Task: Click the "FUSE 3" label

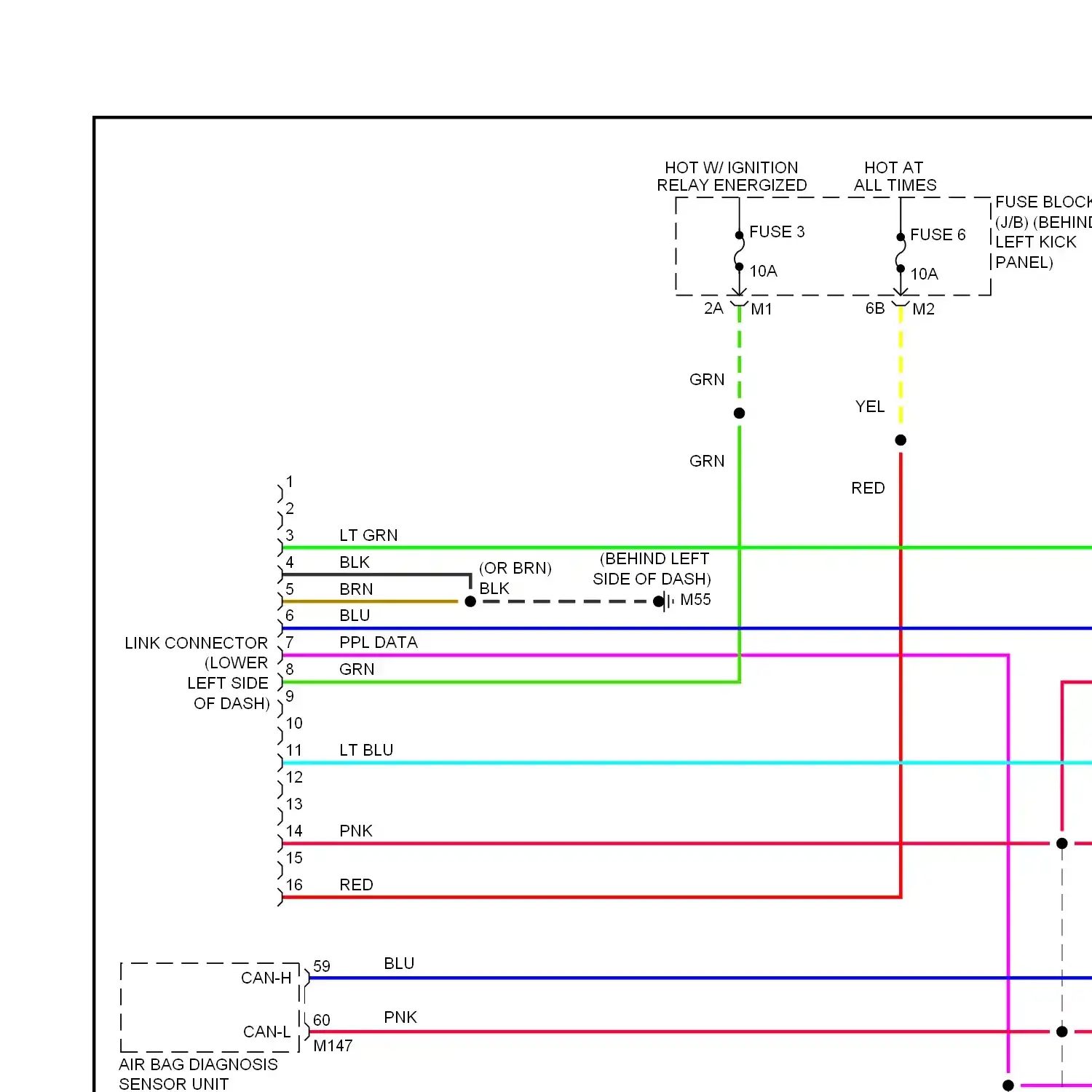Action: (777, 232)
